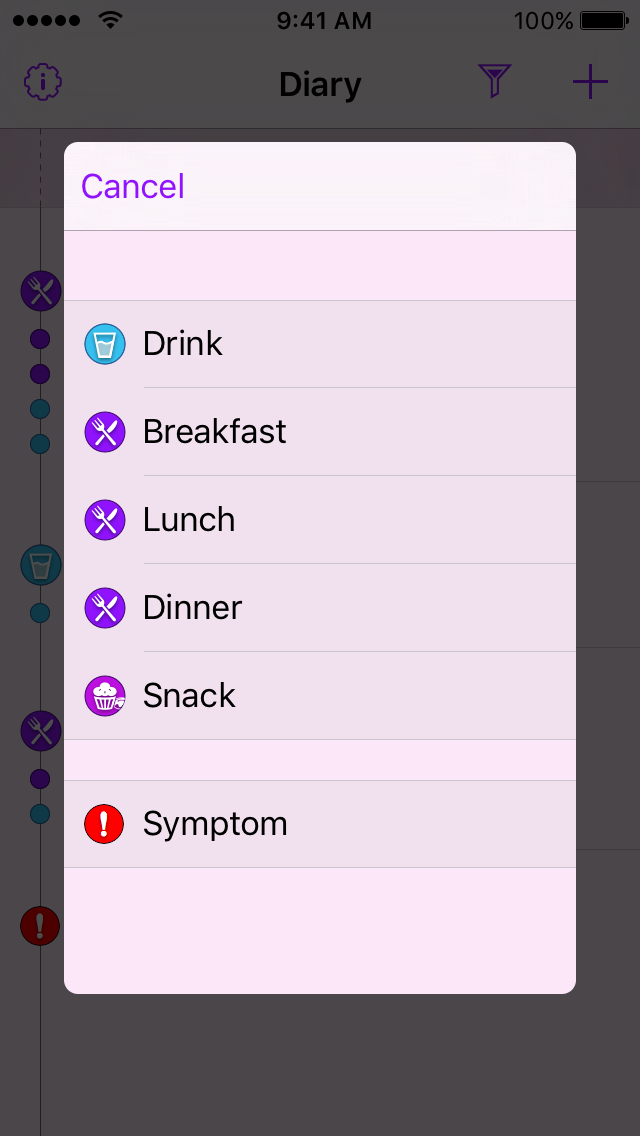Cancel the entry type popup
640x1136 pixels.
click(x=133, y=187)
